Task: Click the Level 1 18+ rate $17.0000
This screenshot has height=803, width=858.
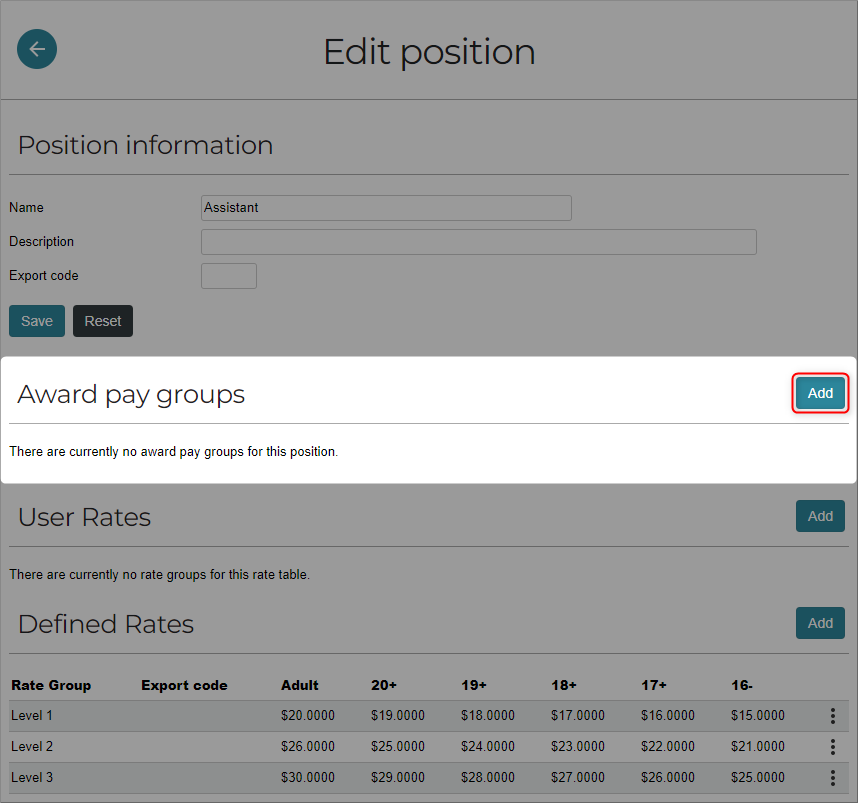Action: point(578,715)
